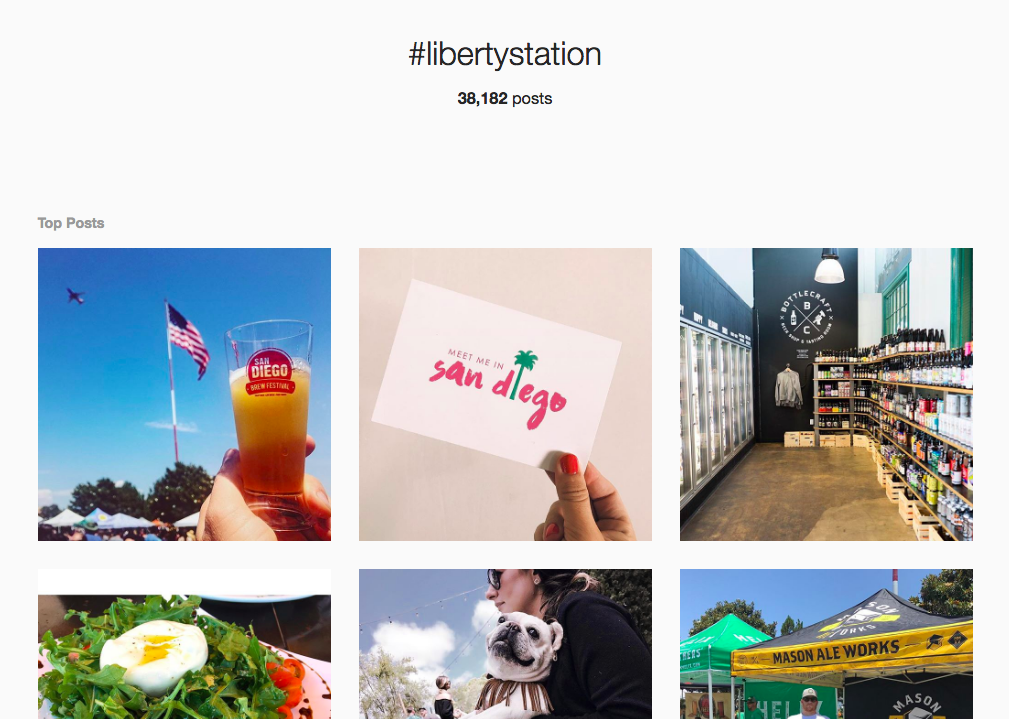
Task: Click the yellow Mason Ale Works banner
Action: click(837, 655)
